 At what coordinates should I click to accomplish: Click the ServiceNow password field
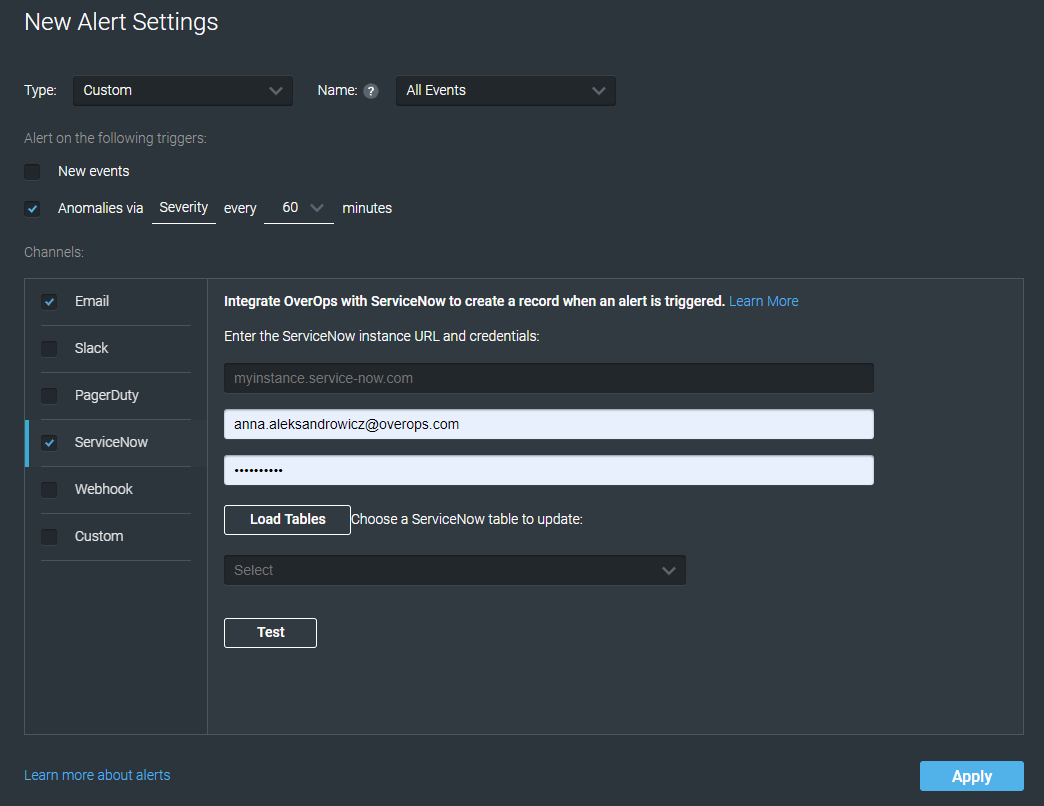pos(549,470)
